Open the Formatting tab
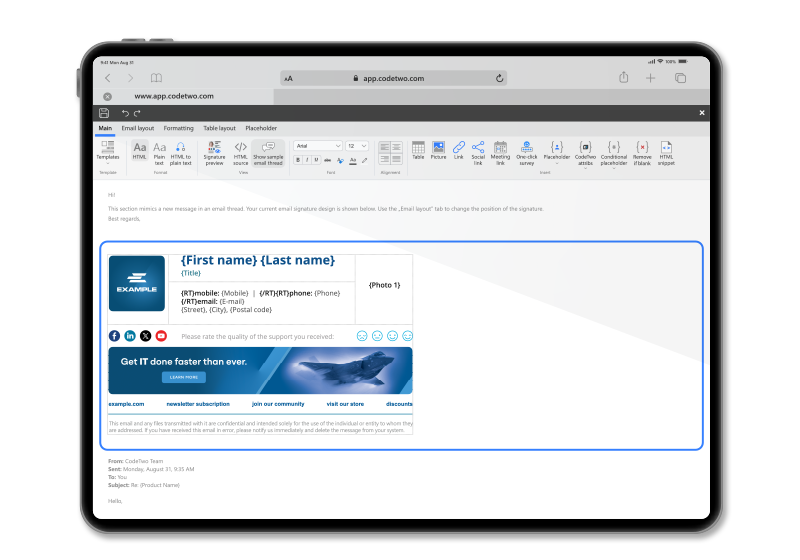This screenshot has height=560, width=800. coord(179,128)
